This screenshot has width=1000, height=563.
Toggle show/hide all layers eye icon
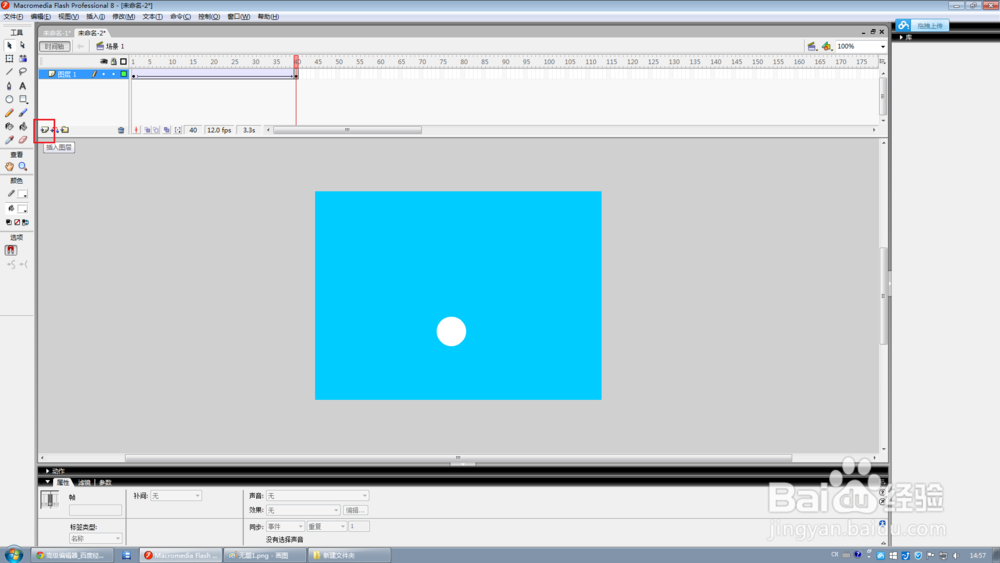coord(104,62)
